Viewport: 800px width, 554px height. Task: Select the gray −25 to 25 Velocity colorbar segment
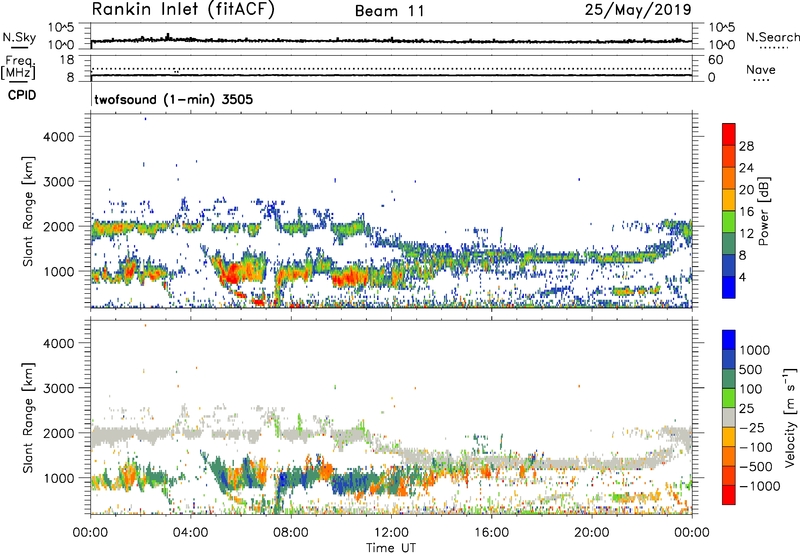729,417
